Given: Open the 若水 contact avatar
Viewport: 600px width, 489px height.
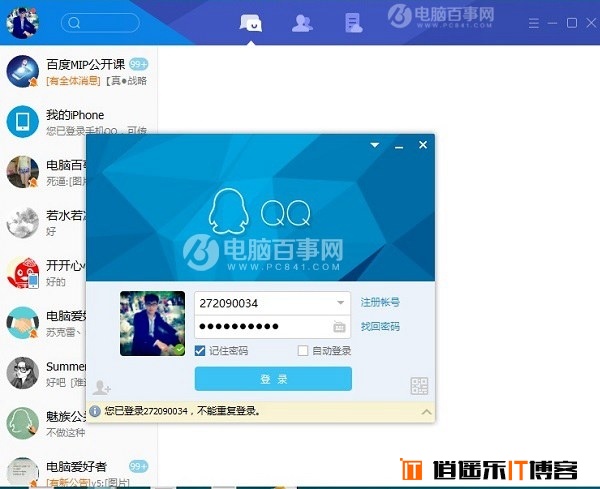Looking at the screenshot, I should (23, 222).
